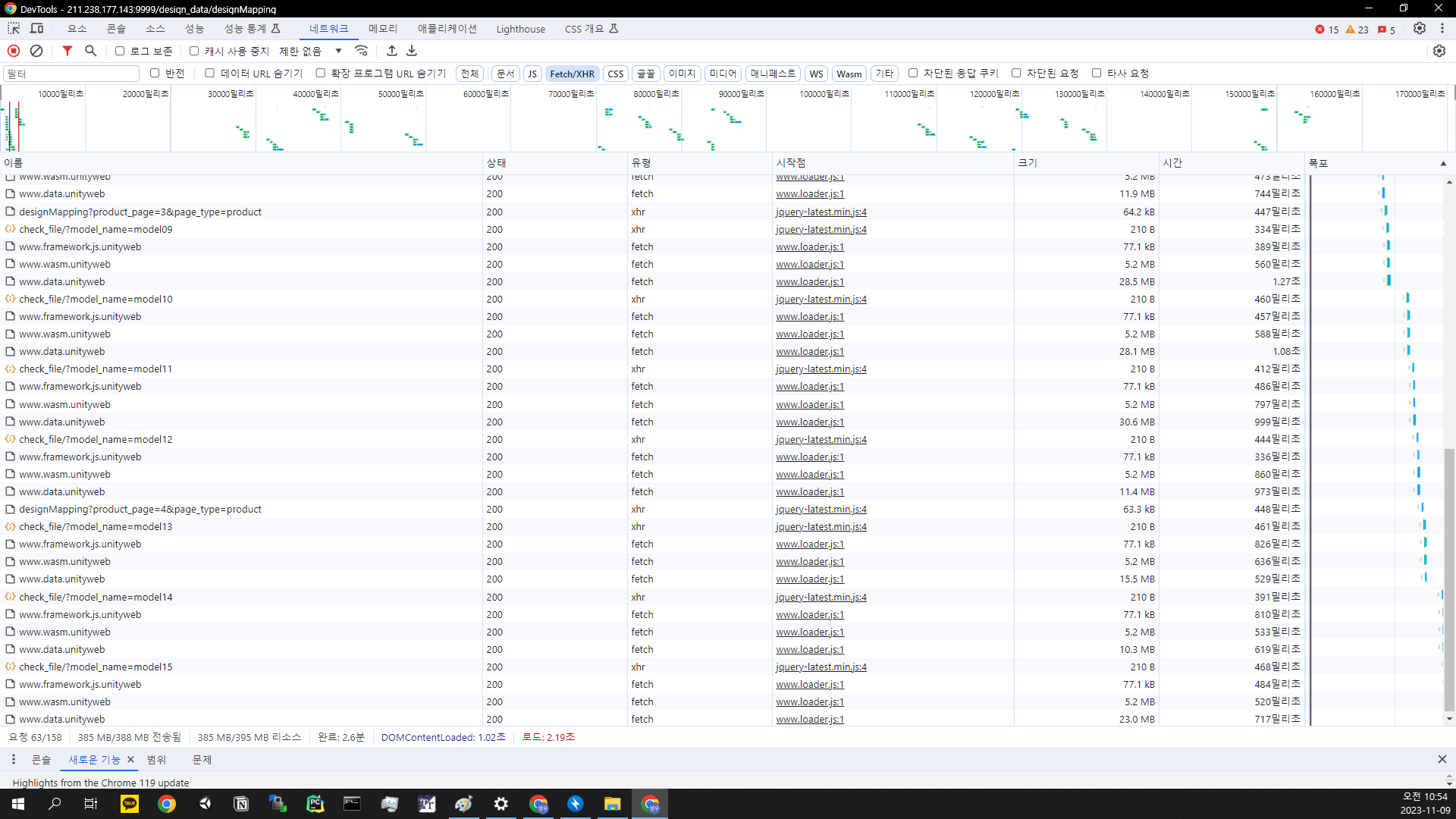Screen dimensions: 1456x819
Task: Toggle the network filter funnel icon
Action: (x=67, y=51)
